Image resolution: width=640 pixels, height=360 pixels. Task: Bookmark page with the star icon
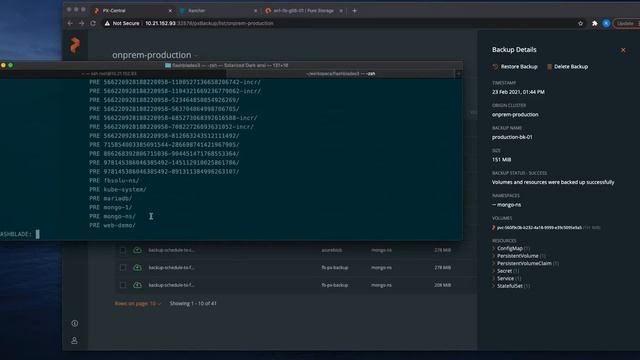coord(580,23)
